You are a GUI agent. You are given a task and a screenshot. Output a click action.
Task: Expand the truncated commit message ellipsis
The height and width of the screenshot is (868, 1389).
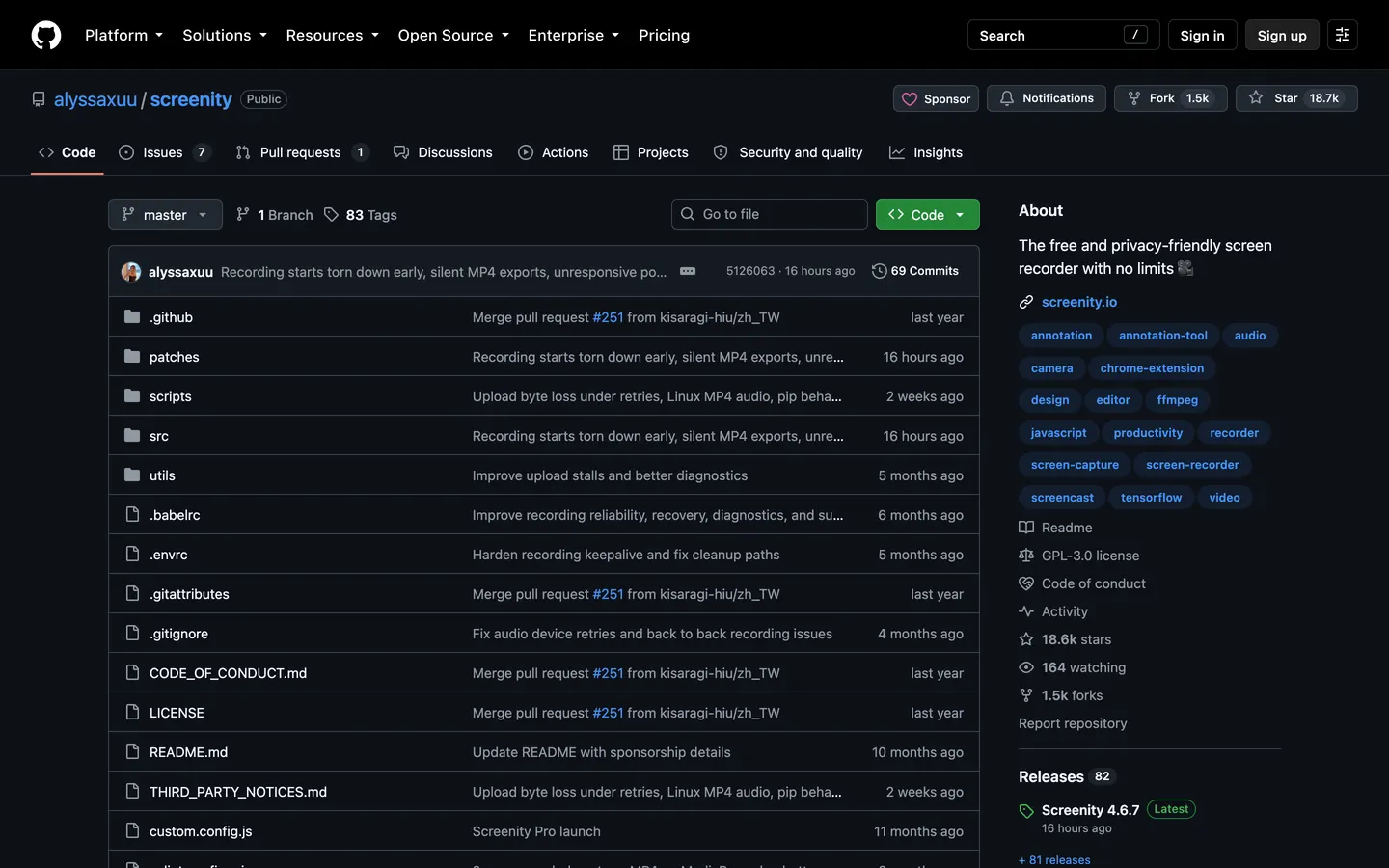(688, 271)
